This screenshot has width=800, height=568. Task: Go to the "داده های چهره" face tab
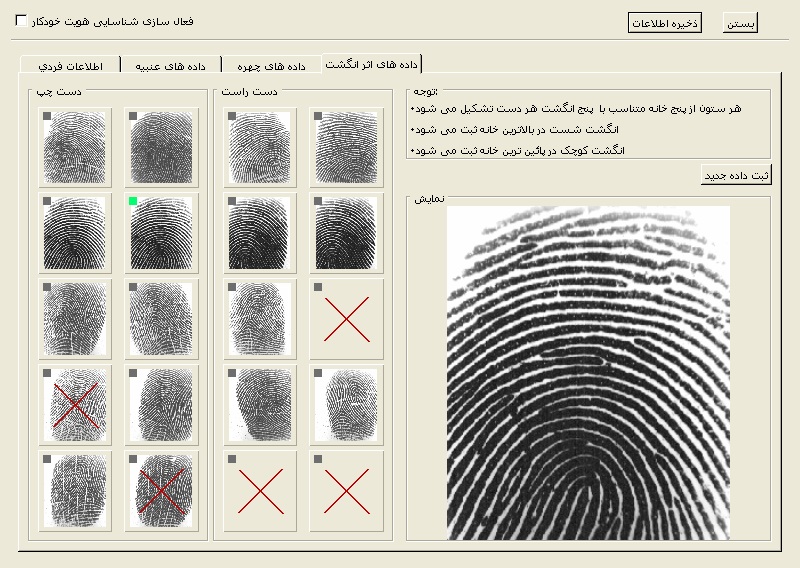click(271, 66)
